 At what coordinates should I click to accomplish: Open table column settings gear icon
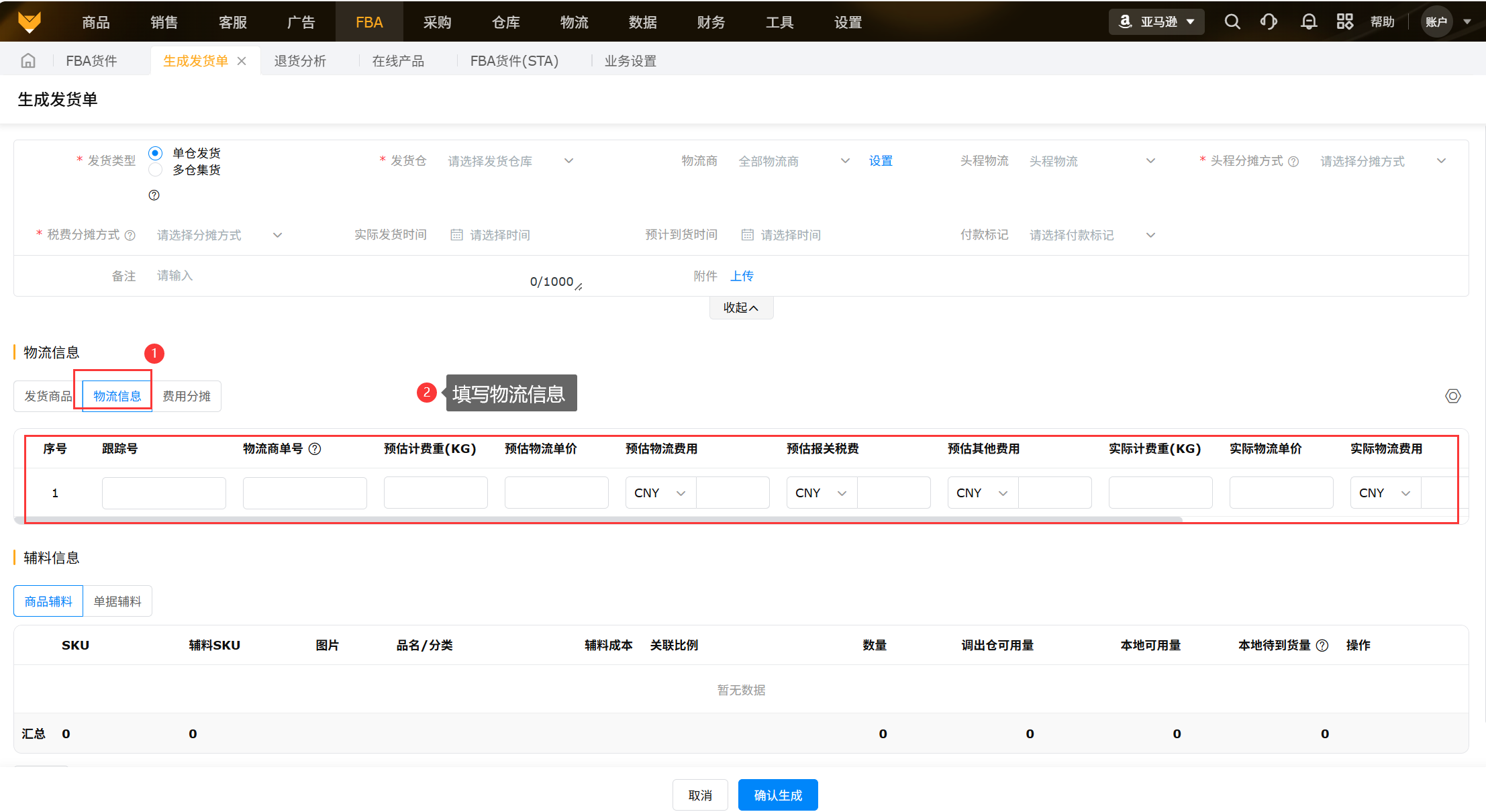pos(1452,396)
